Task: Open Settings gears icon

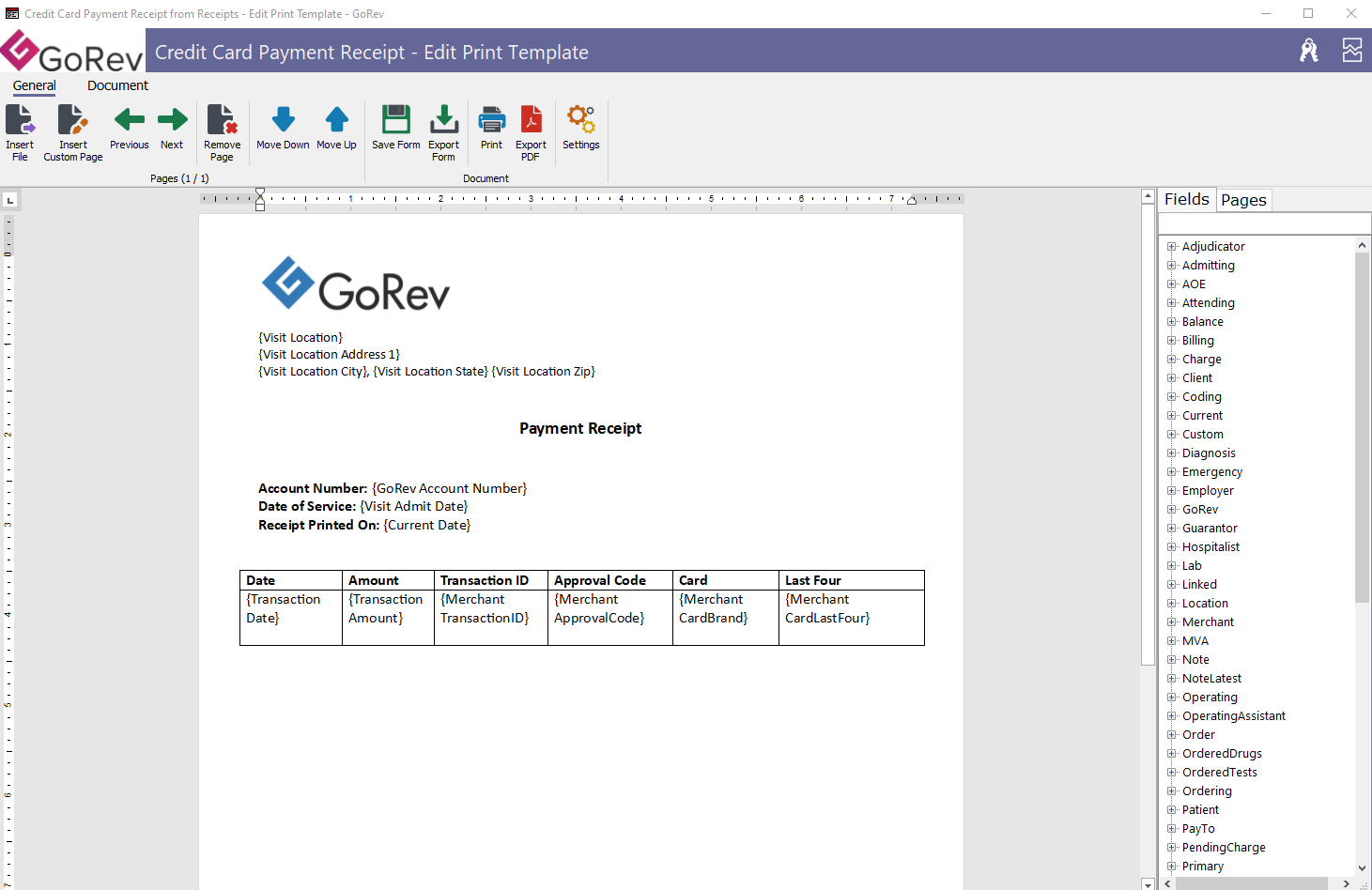Action: coord(580,119)
